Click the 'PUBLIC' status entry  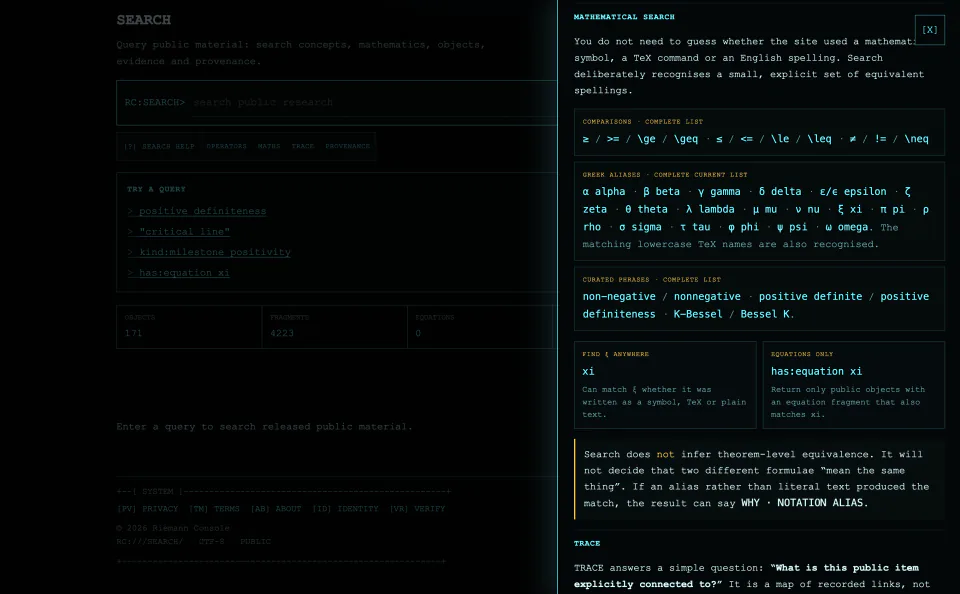pos(255,541)
